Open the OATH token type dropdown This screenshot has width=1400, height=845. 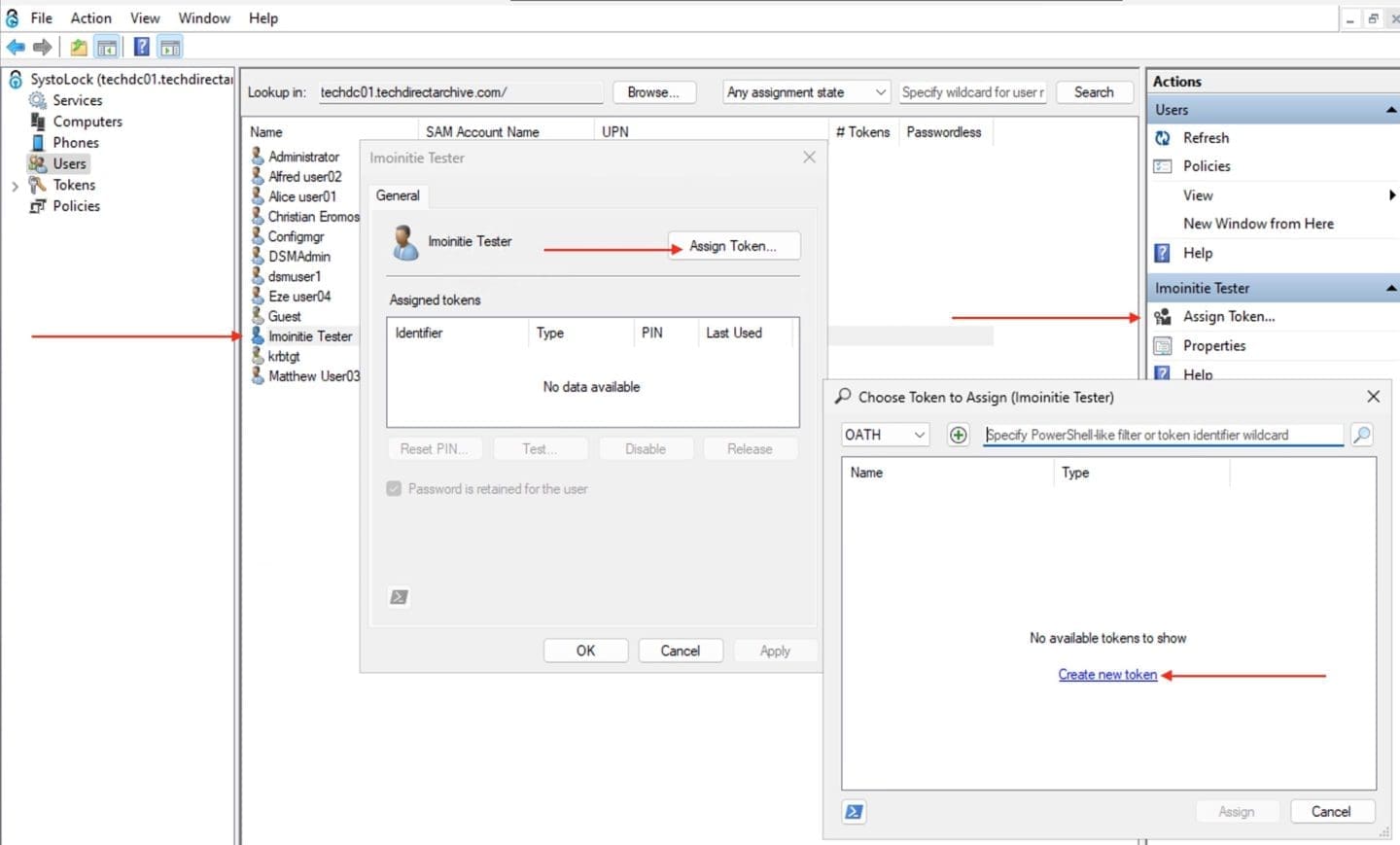click(x=885, y=435)
